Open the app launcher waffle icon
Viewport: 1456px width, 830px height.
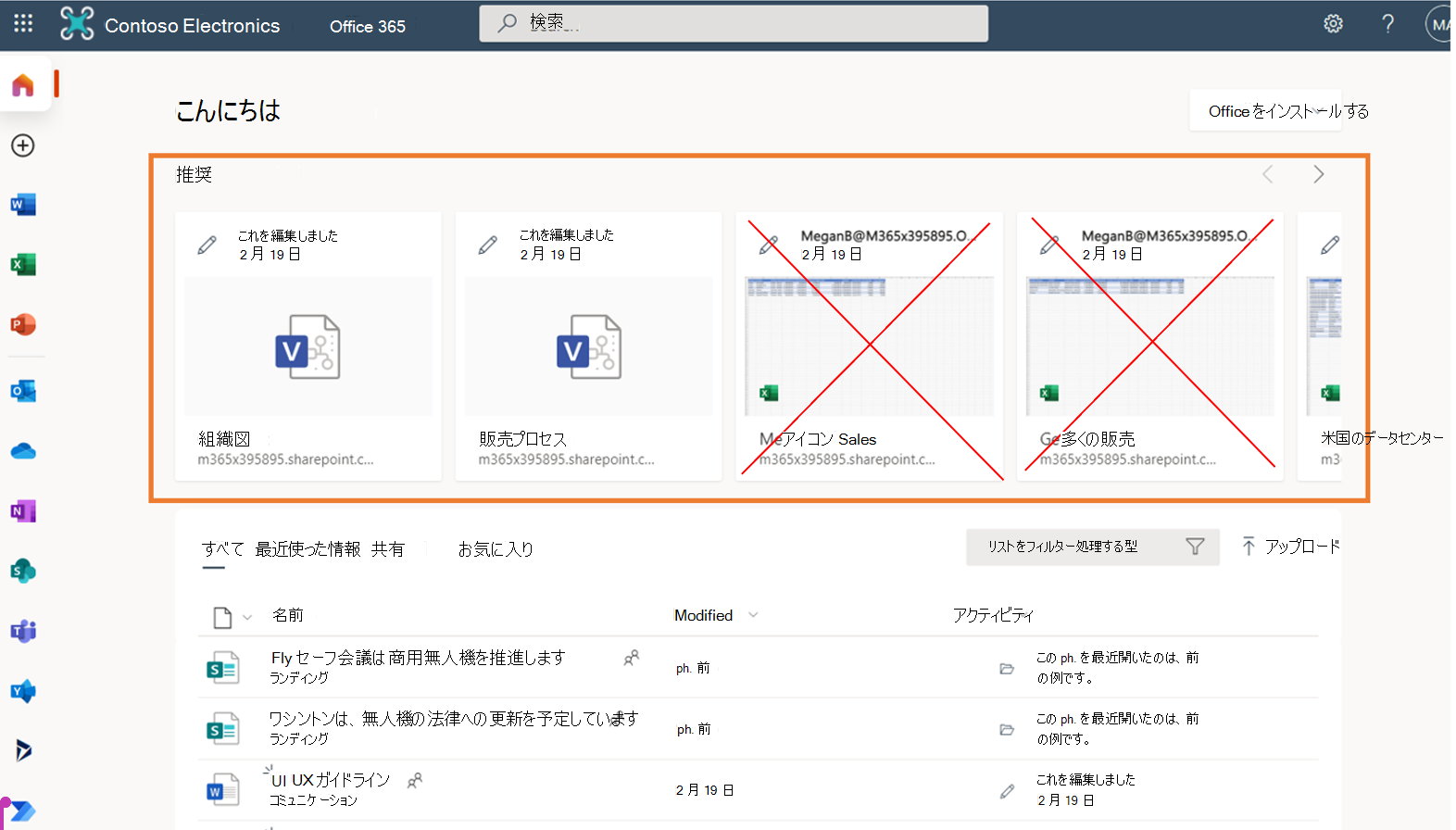click(x=23, y=24)
